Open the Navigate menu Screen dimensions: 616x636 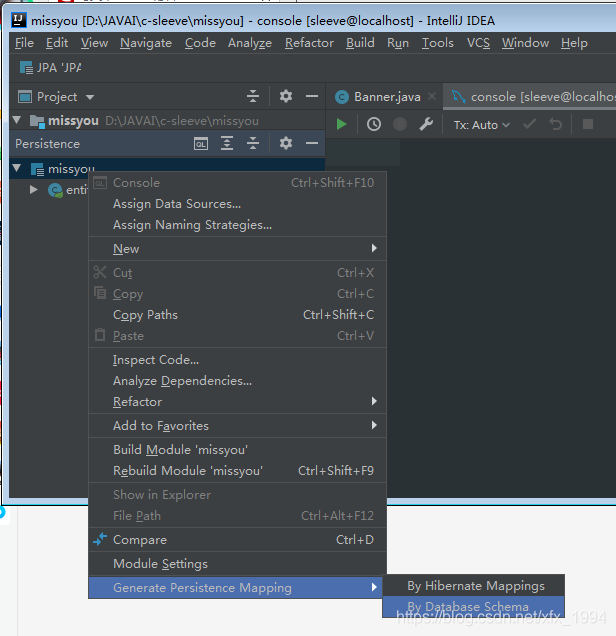pyautogui.click(x=146, y=43)
